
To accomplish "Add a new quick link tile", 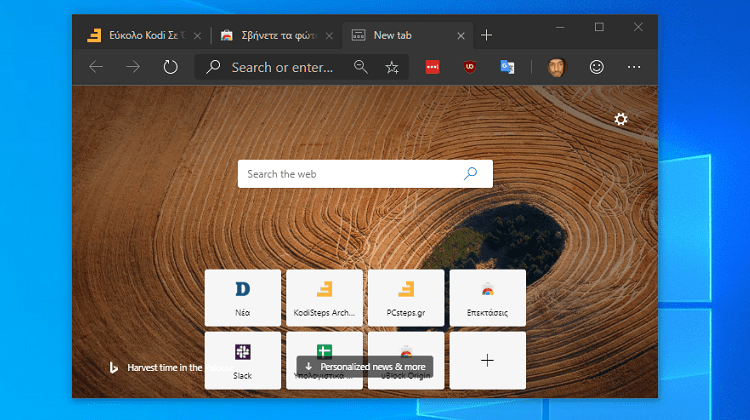I will (487, 360).
